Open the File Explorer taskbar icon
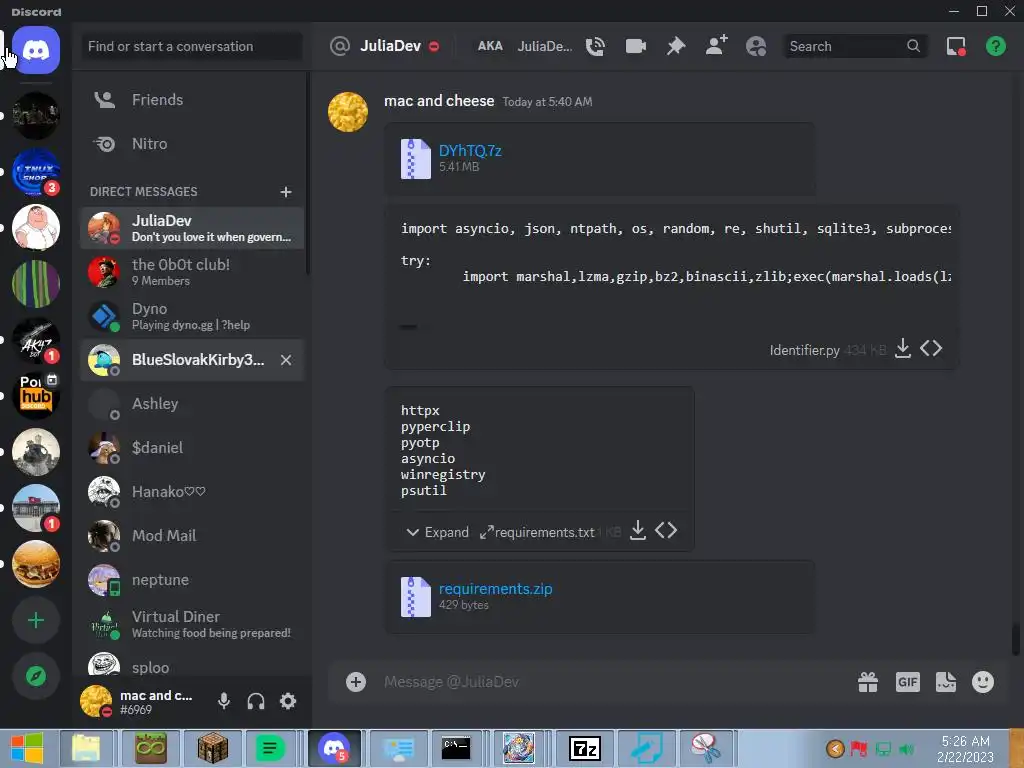The height and width of the screenshot is (768, 1024). point(86,748)
